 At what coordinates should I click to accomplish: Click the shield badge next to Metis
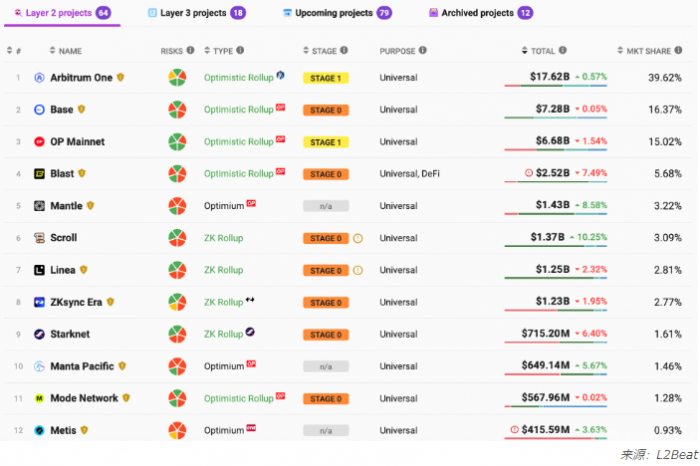coord(84,430)
